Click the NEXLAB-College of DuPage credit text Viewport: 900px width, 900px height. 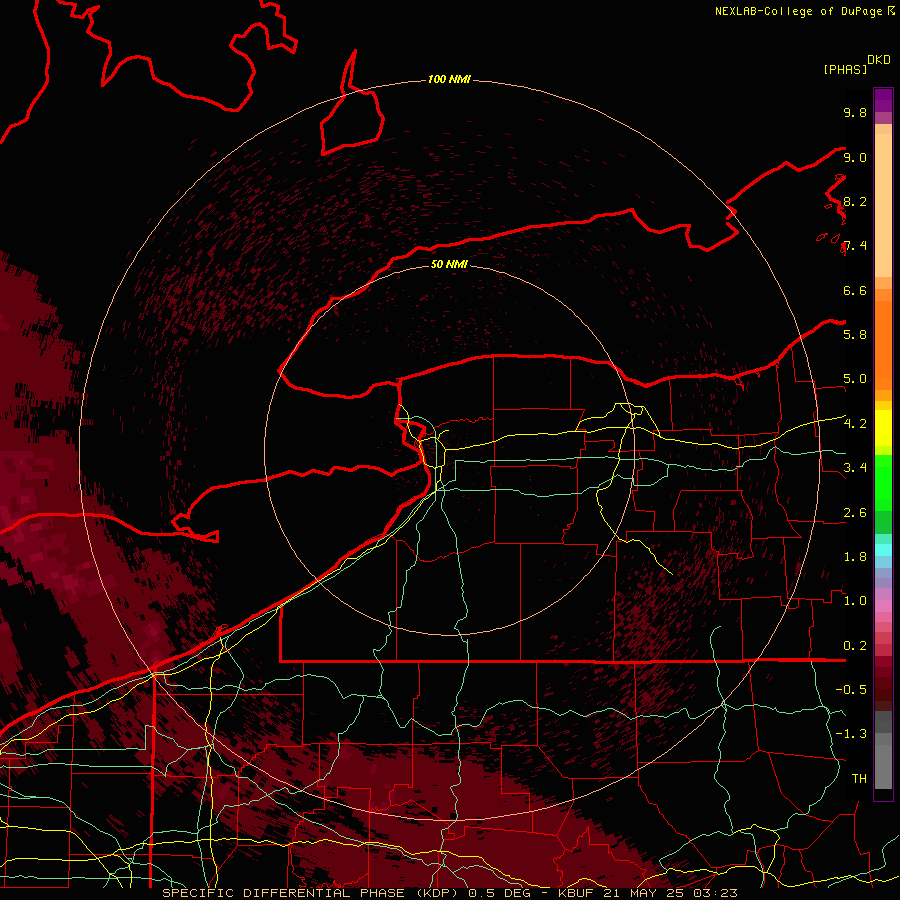(x=800, y=11)
